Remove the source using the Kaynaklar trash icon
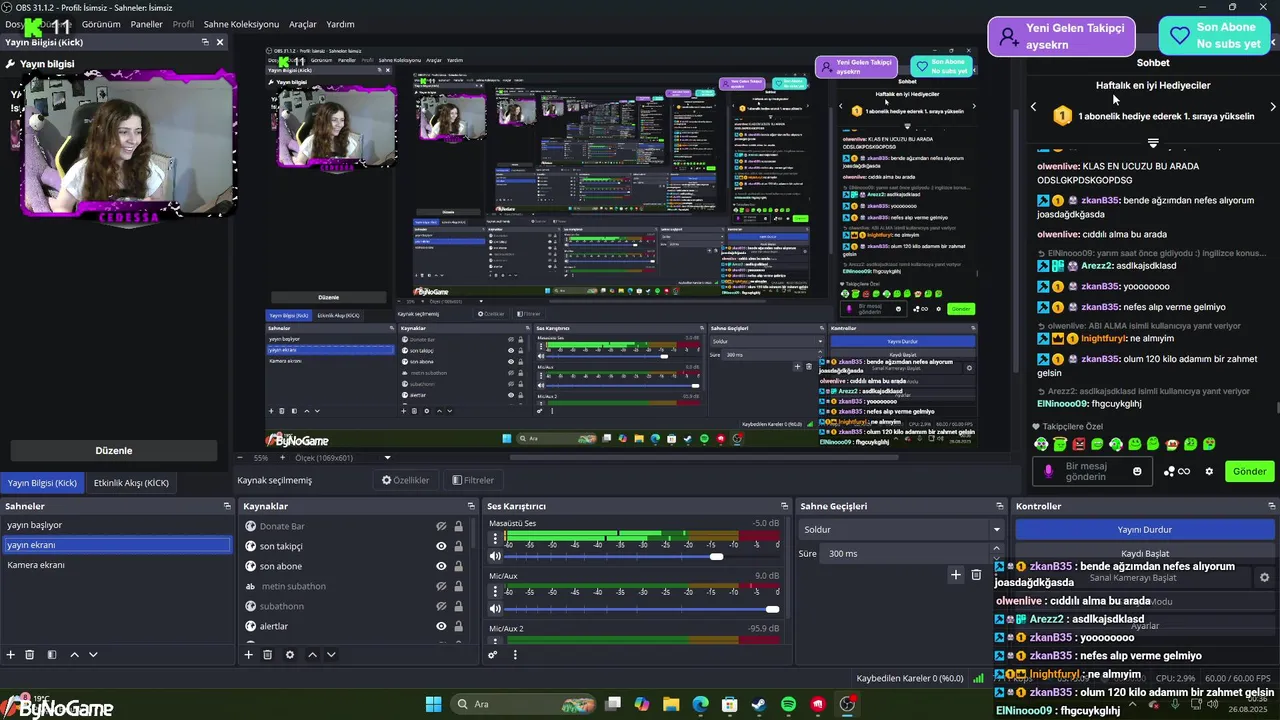Screen dimensions: 1280x720 (x=268, y=655)
